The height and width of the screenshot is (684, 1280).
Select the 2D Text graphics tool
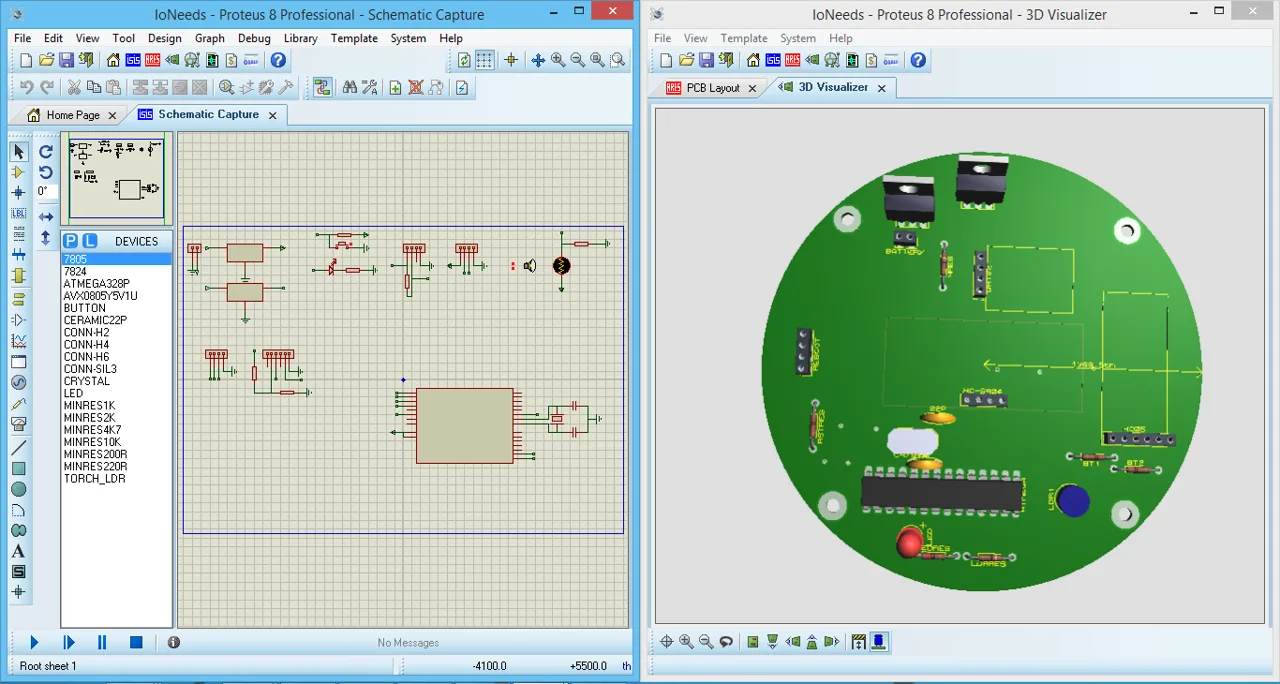click(18, 551)
